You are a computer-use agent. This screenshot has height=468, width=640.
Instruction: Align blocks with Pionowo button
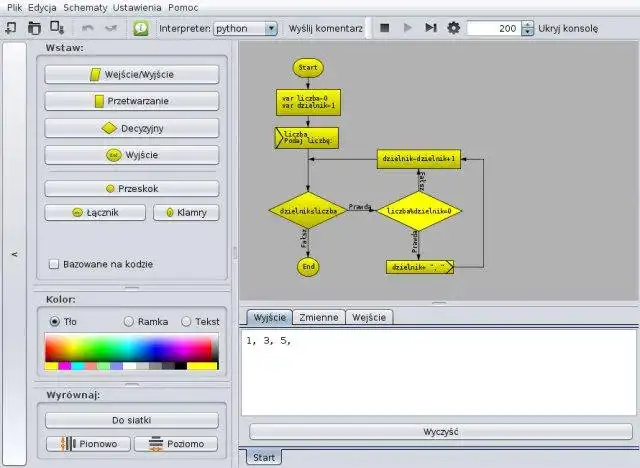(88, 444)
